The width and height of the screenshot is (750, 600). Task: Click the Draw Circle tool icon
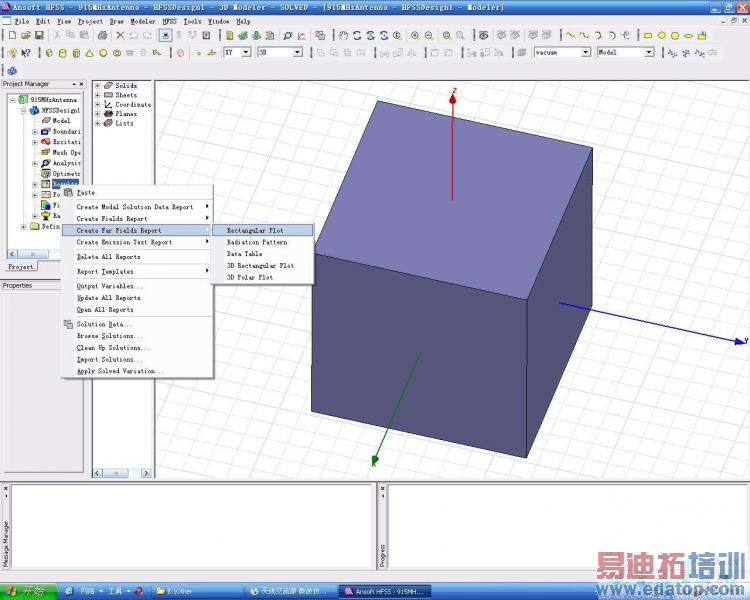coord(662,35)
